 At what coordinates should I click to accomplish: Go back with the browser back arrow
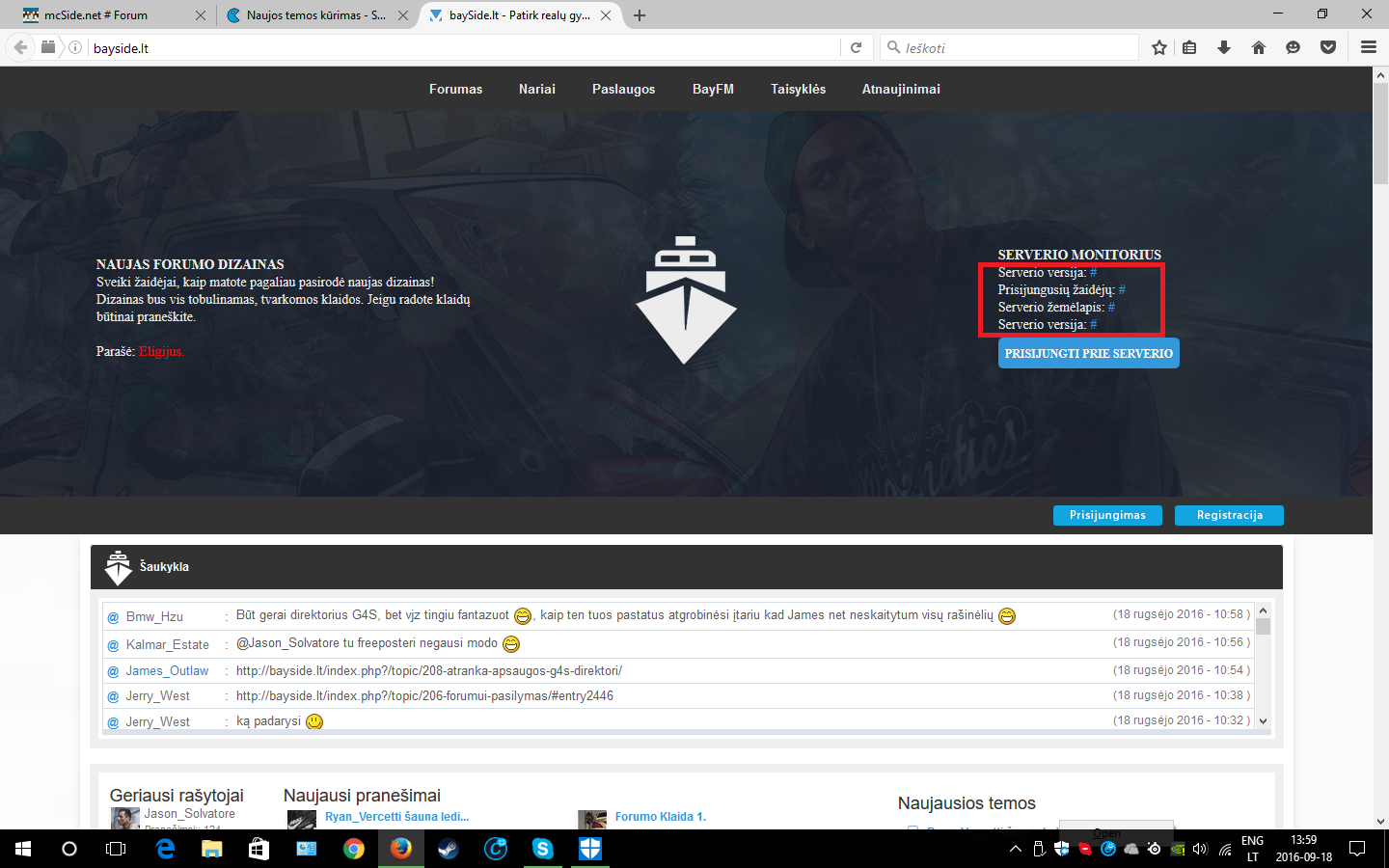pyautogui.click(x=20, y=47)
